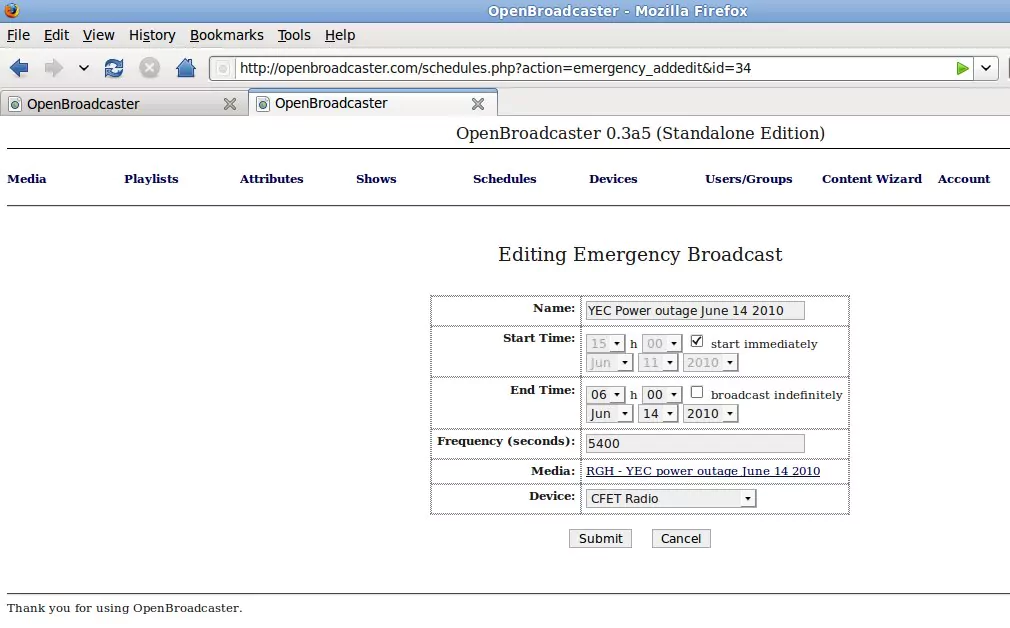The width and height of the screenshot is (1010, 628).
Task: Uncheck the start immediately checkbox
Action: coord(696,341)
